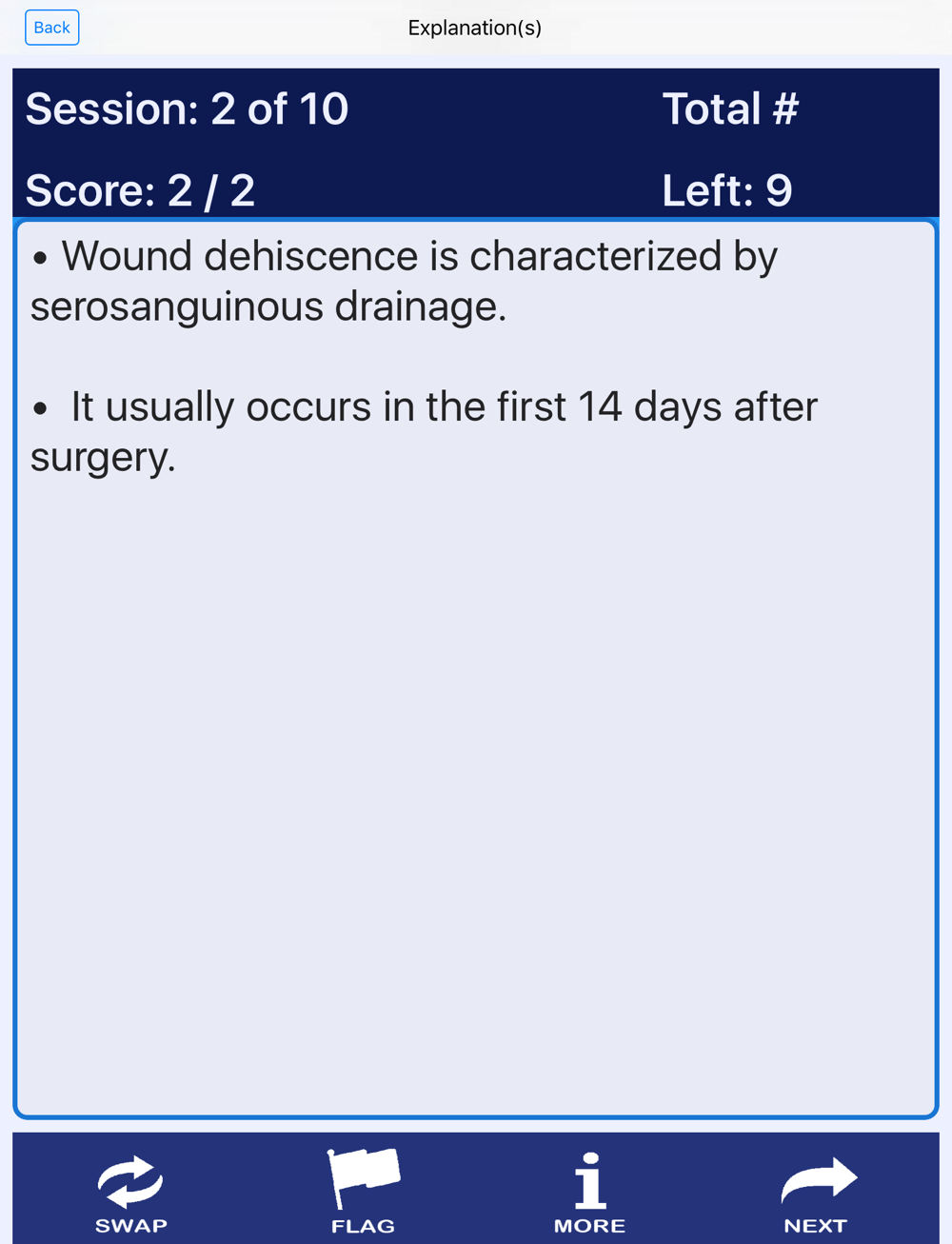Select the wound dehiscence bullet text
This screenshot has height=1244, width=952.
pyautogui.click(x=405, y=281)
